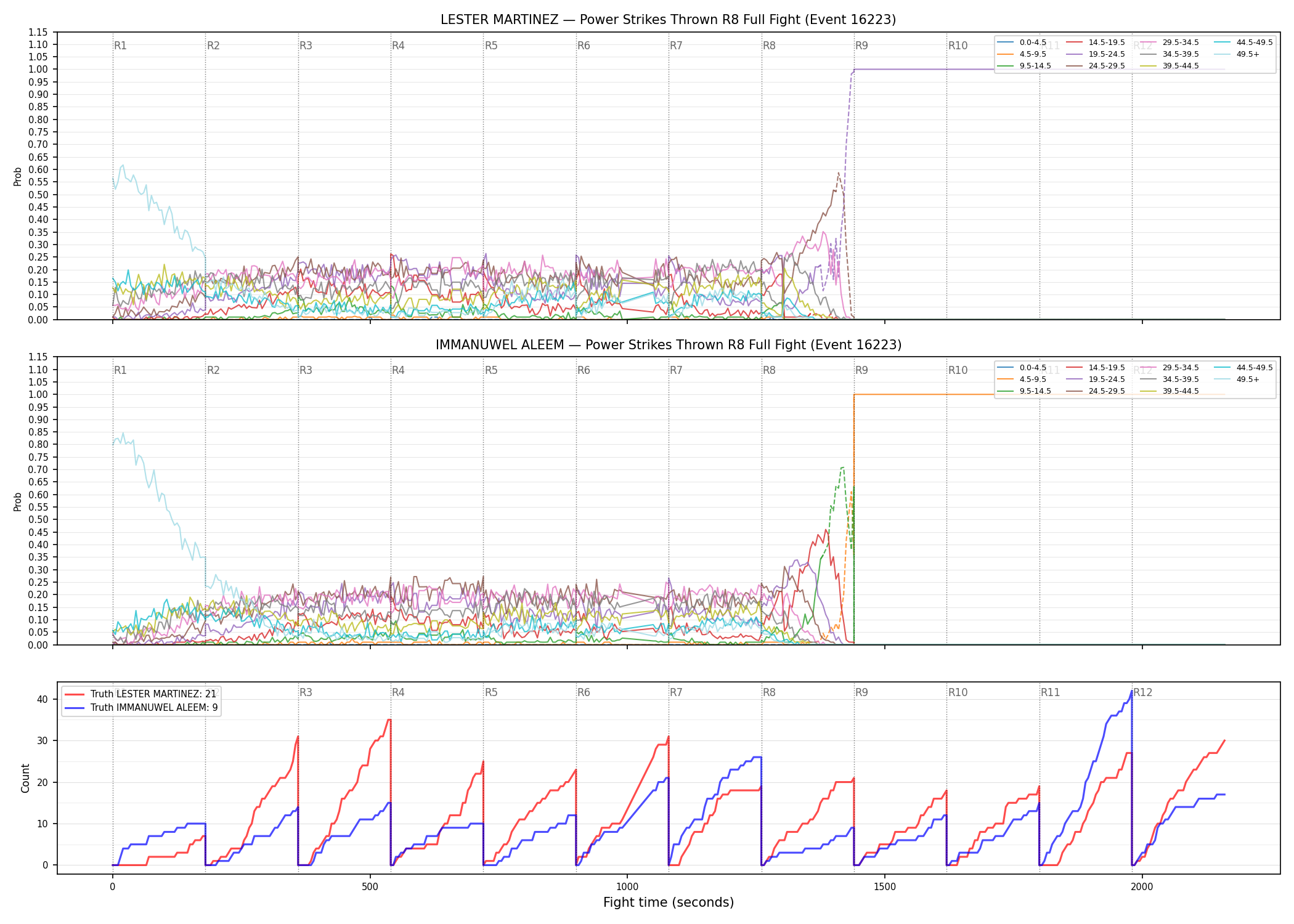This screenshot has height=924, width=1294.
Task: Click y-axis tick '0.70' on Immanuwel Aleem chart
Action: [38, 469]
